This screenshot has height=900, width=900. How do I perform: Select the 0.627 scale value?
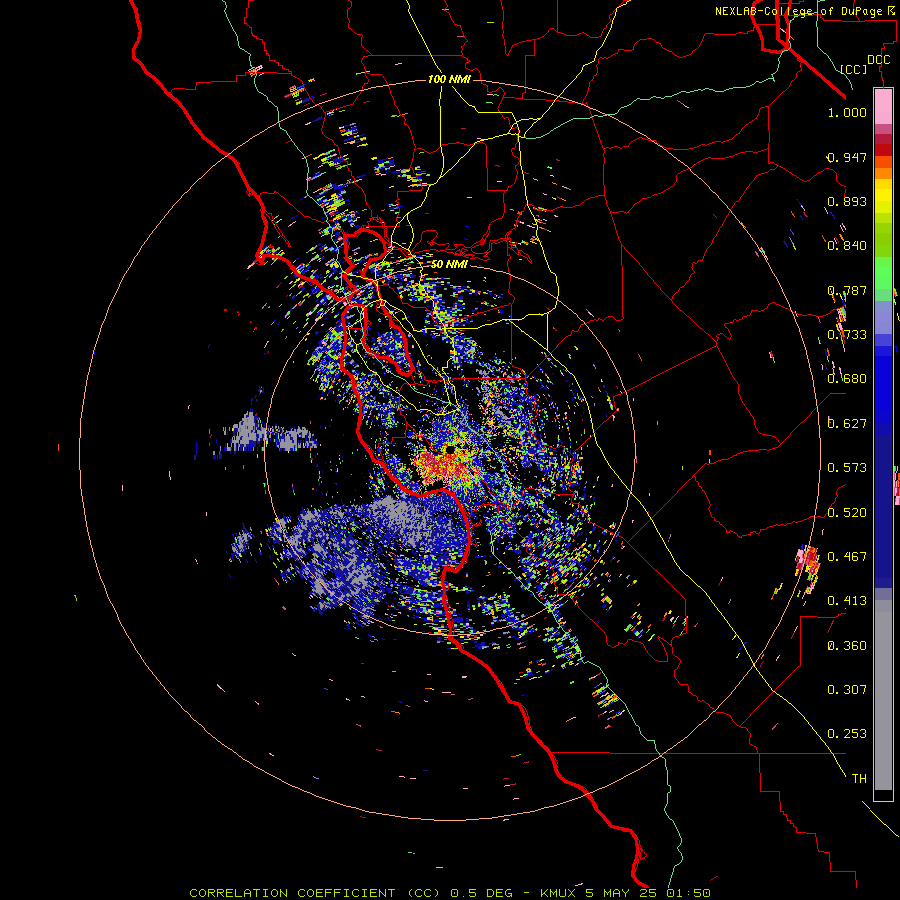coord(847,424)
